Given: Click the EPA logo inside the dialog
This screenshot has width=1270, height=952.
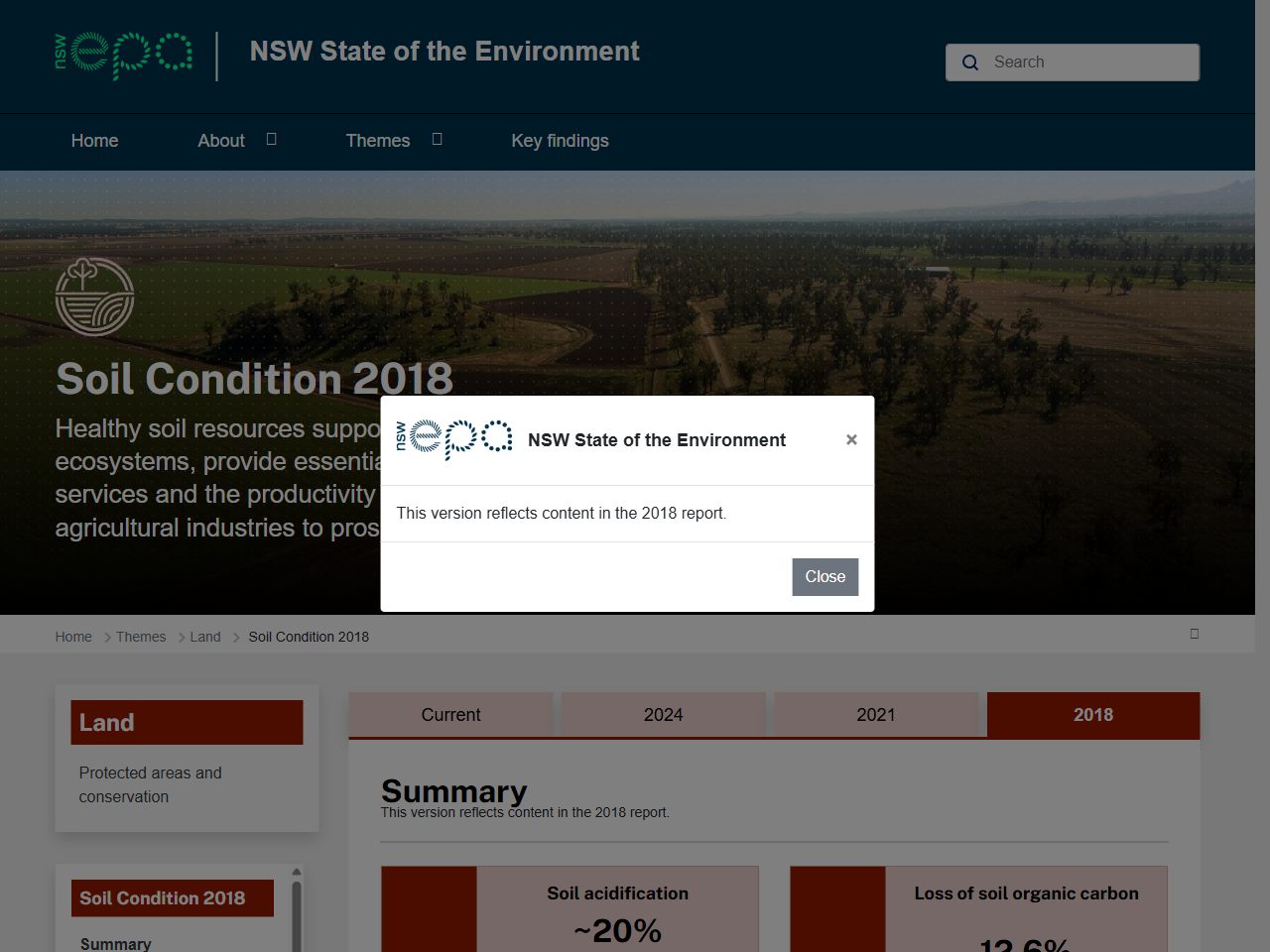Looking at the screenshot, I should coord(454,438).
